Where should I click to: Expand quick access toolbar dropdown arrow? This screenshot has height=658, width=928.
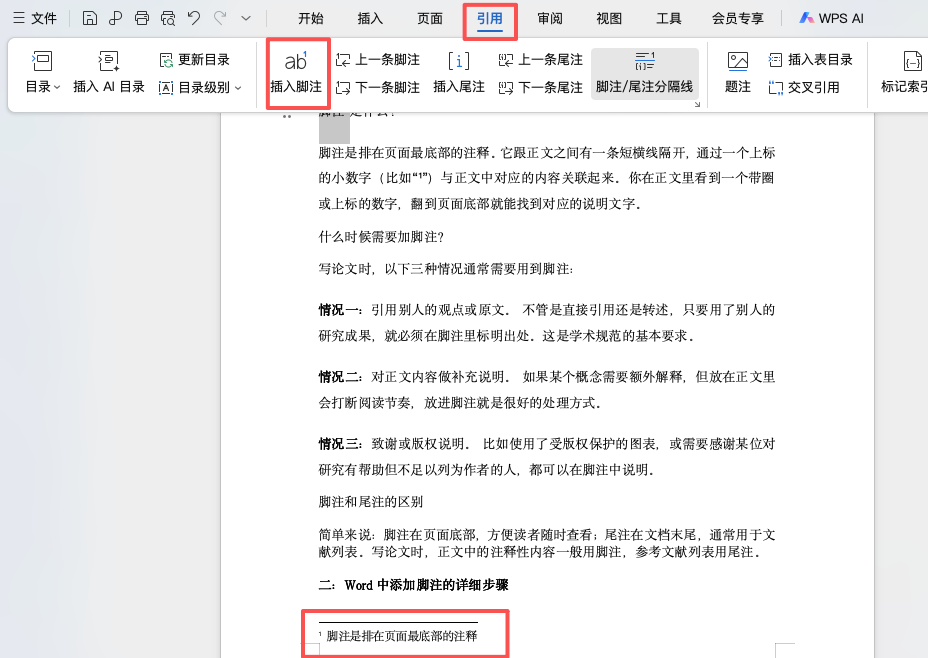point(246,18)
